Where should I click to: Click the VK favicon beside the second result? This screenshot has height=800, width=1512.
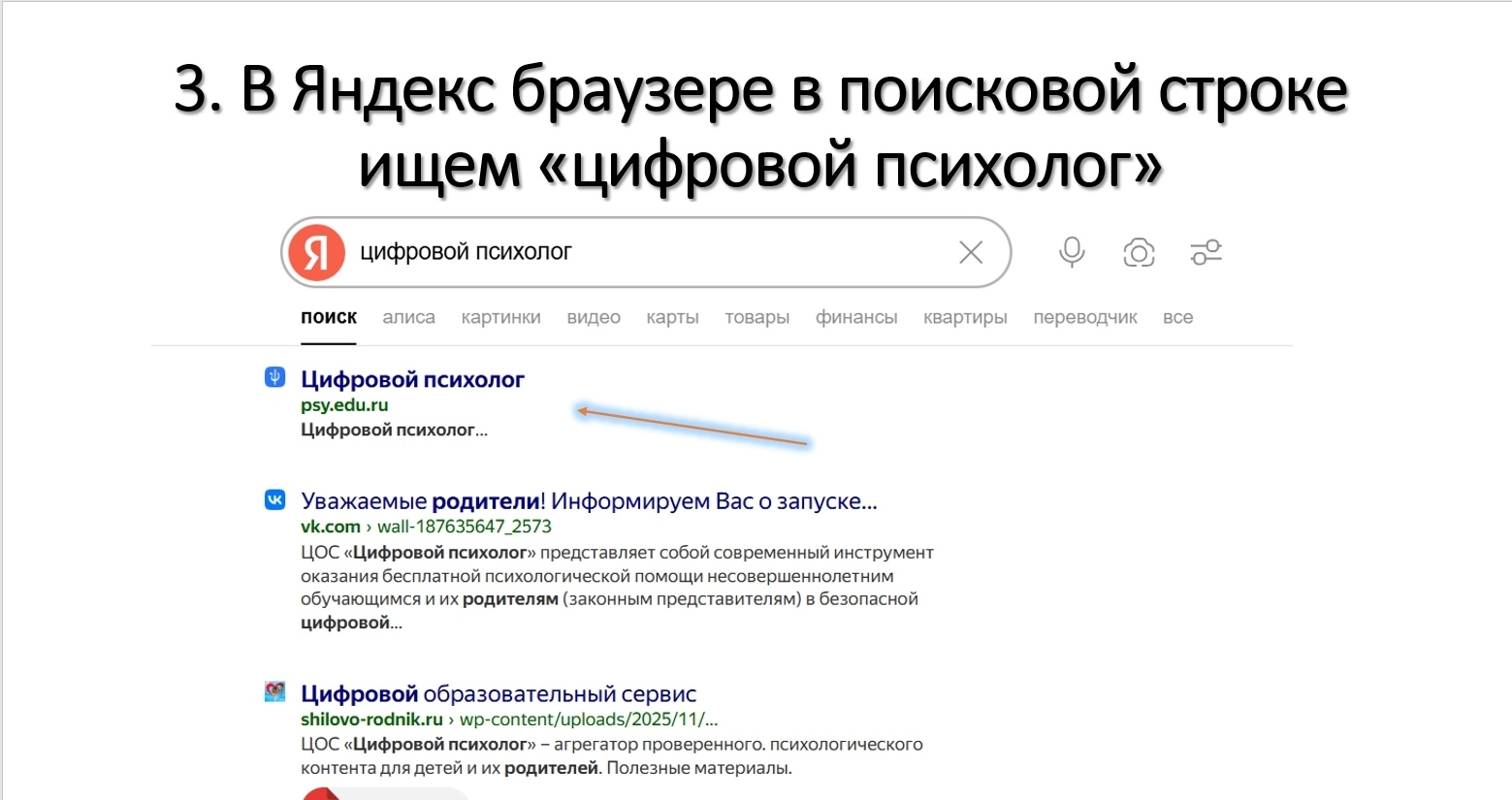click(275, 499)
